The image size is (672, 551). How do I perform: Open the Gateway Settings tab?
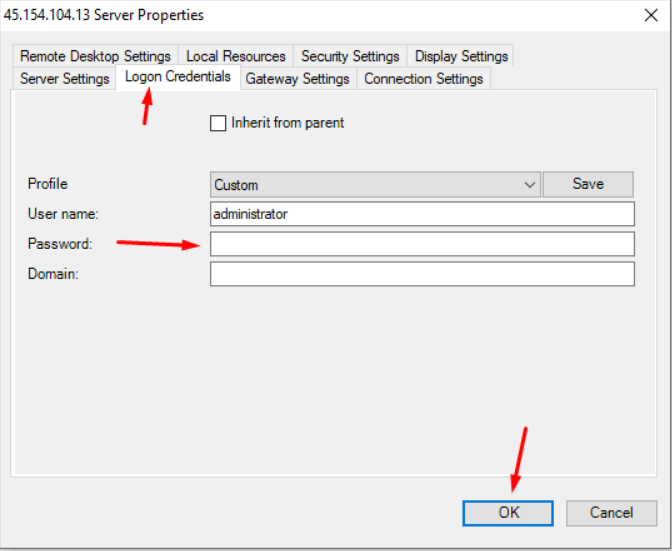[297, 78]
